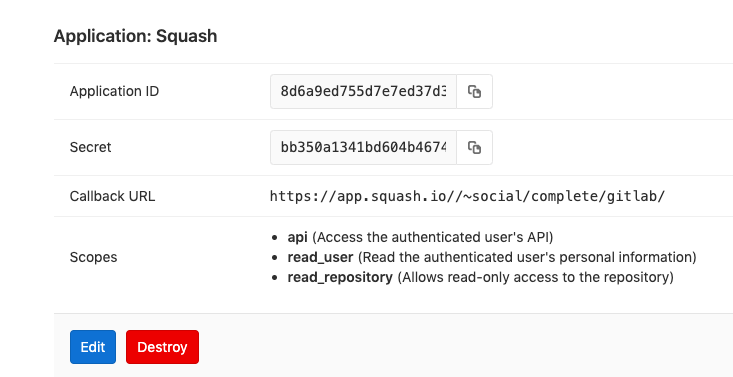Select the bold read_user scope name
This screenshot has height=377, width=733.
[320, 257]
